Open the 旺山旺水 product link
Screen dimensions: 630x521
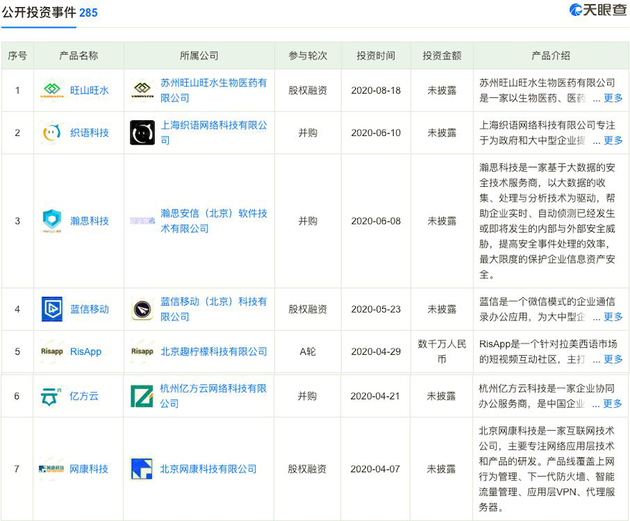pos(89,90)
